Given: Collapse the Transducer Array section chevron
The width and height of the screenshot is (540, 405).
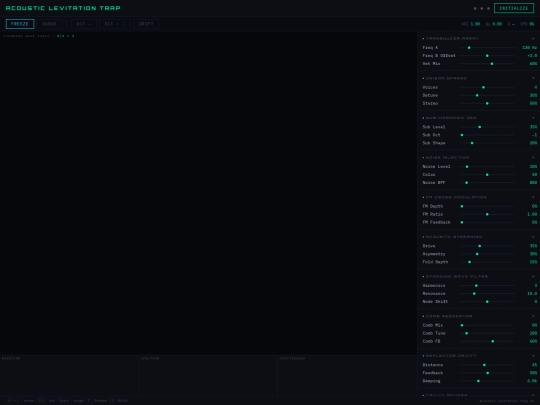Looking at the screenshot, I should pyautogui.click(x=533, y=39).
